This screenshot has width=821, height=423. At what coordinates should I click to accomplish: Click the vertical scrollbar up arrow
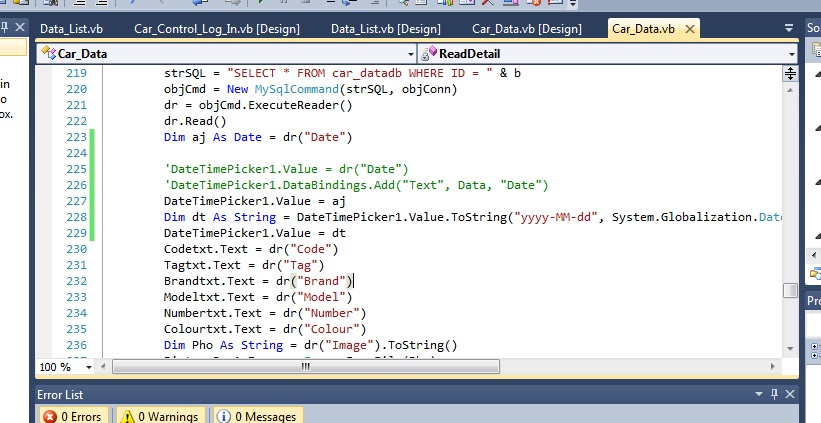pos(790,90)
